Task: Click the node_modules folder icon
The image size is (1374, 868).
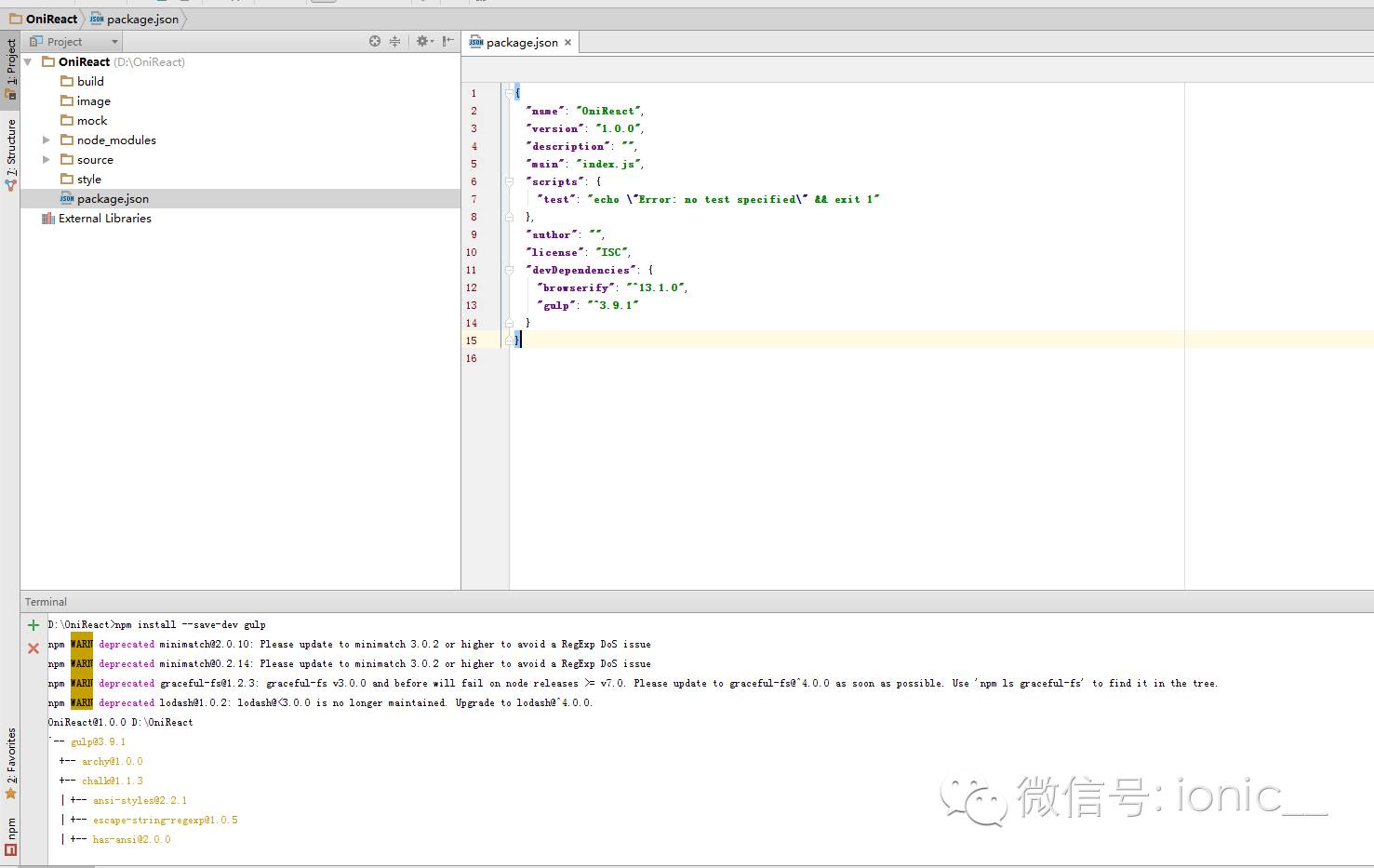Action: click(67, 140)
